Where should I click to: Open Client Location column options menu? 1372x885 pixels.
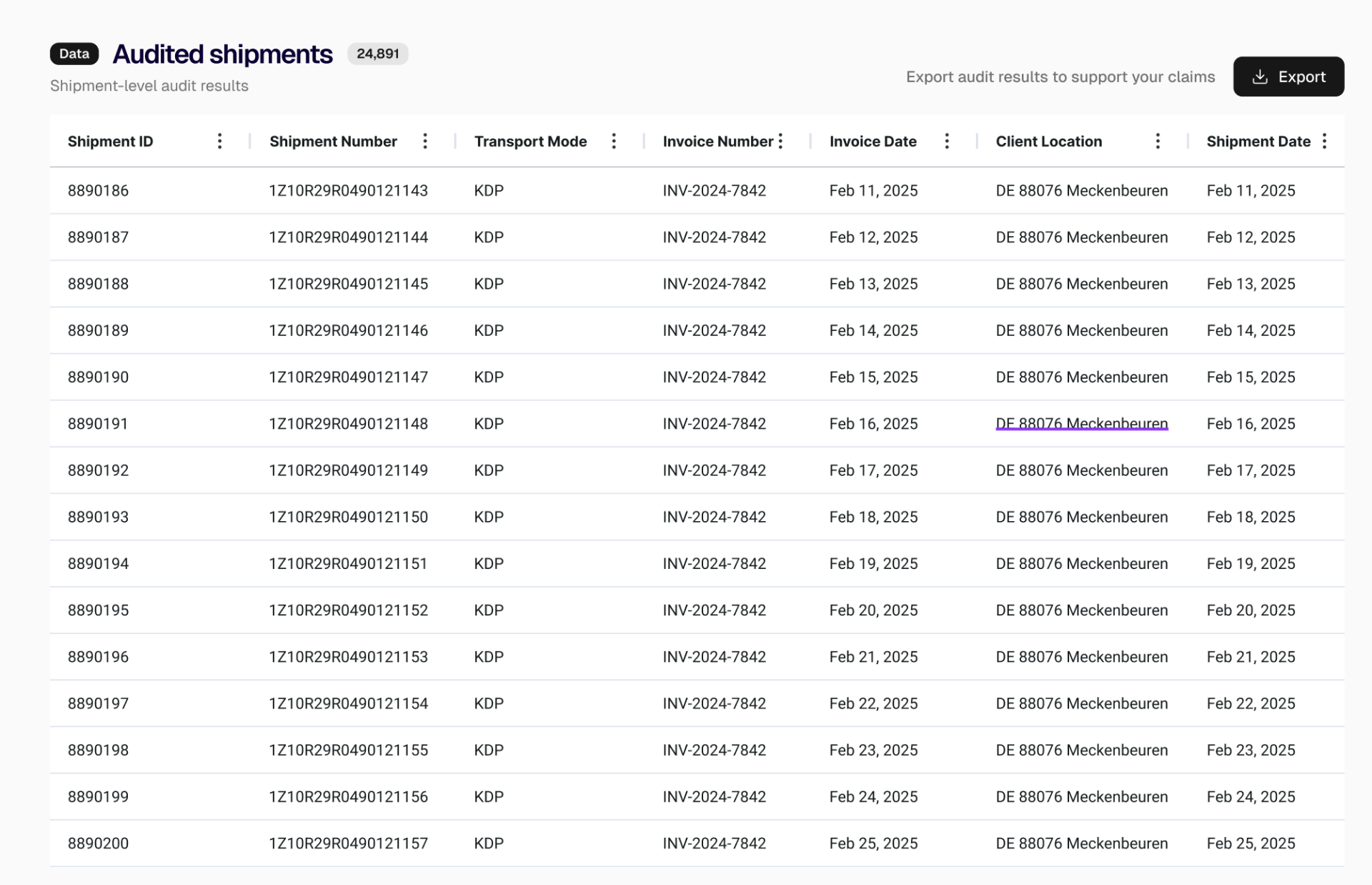pyautogui.click(x=1158, y=141)
